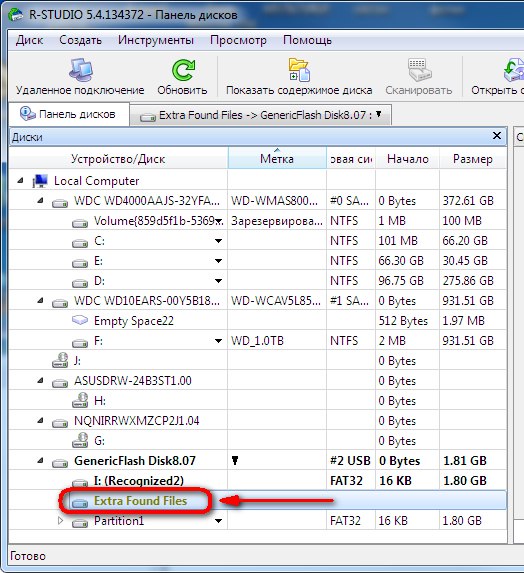Image resolution: width=524 pixels, height=573 pixels.
Task: Click Показать содержимое диска toolbar icon
Action: pyautogui.click(x=299, y=69)
